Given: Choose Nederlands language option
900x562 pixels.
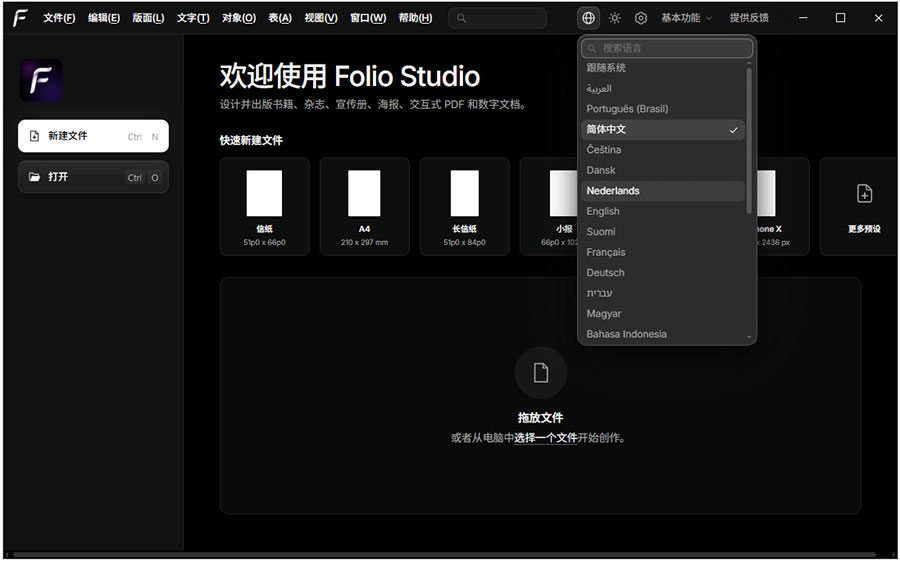Looking at the screenshot, I should [x=662, y=191].
